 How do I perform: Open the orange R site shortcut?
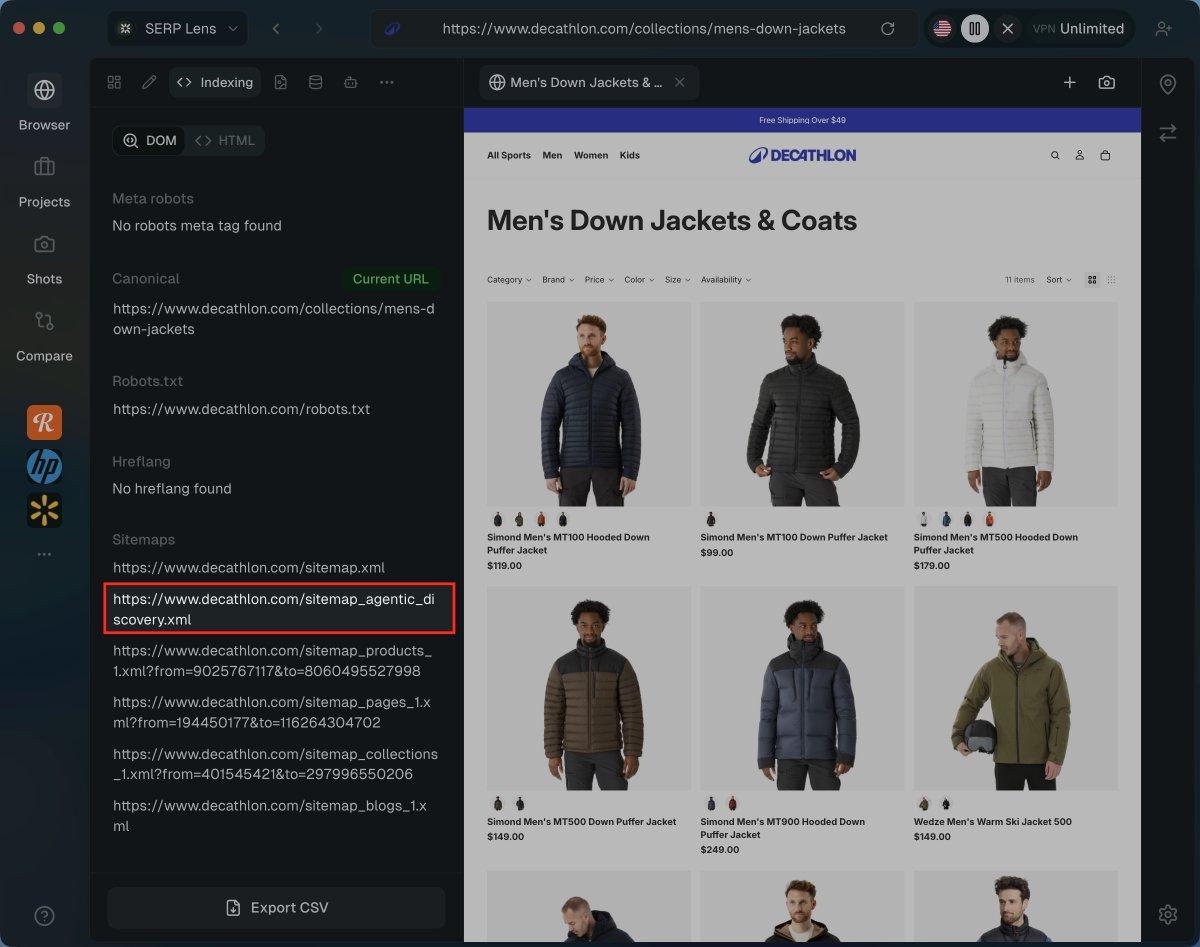point(44,423)
